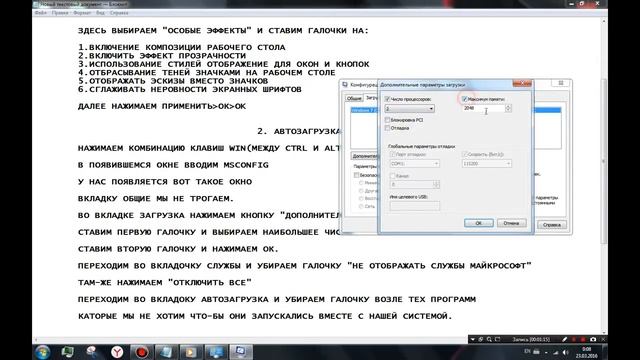640x360 pixels.
Task: Switch to the Notepad taskbar button
Action: tap(166, 352)
